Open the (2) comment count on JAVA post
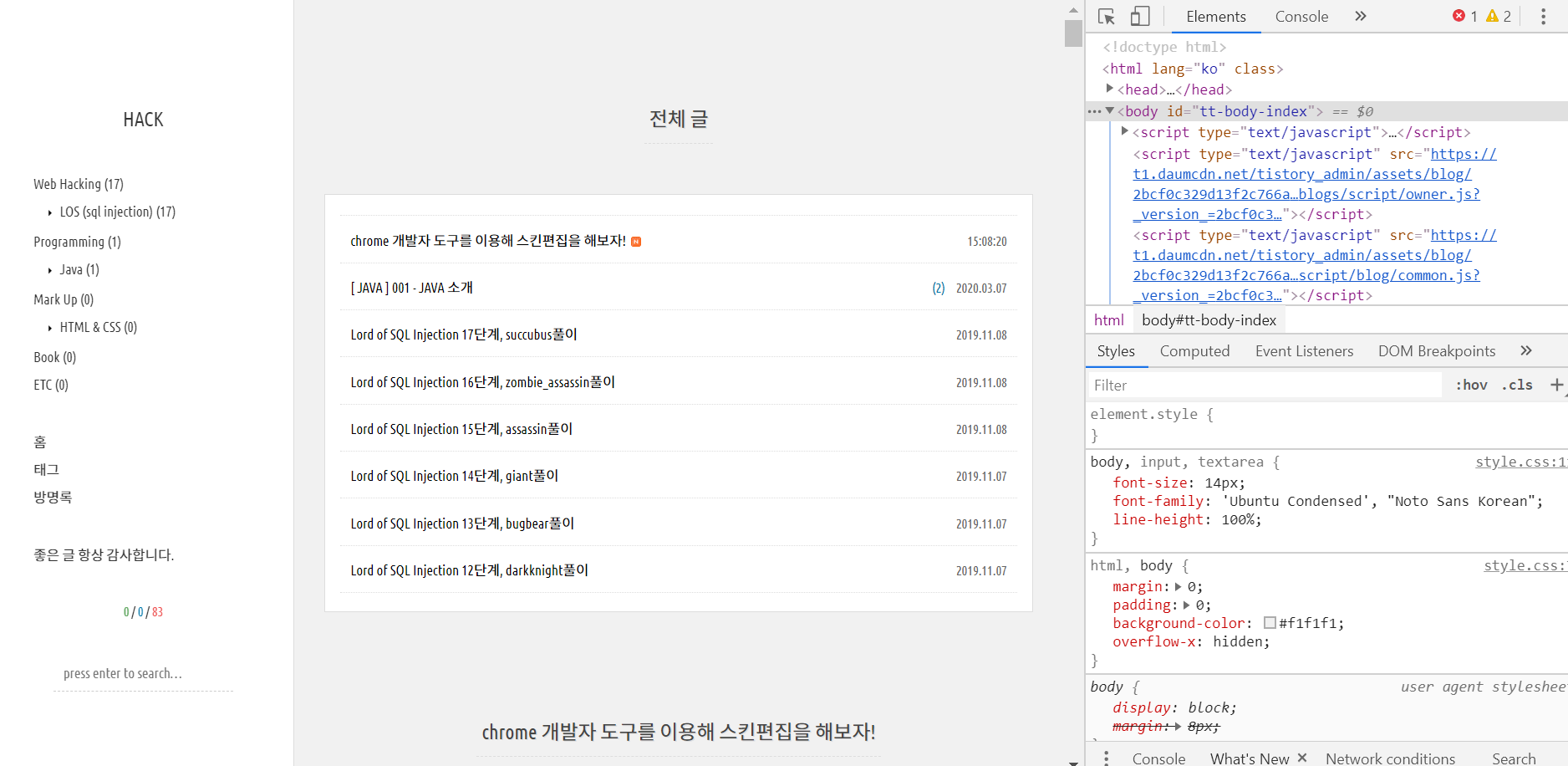This screenshot has height=766, width=1568. point(939,288)
